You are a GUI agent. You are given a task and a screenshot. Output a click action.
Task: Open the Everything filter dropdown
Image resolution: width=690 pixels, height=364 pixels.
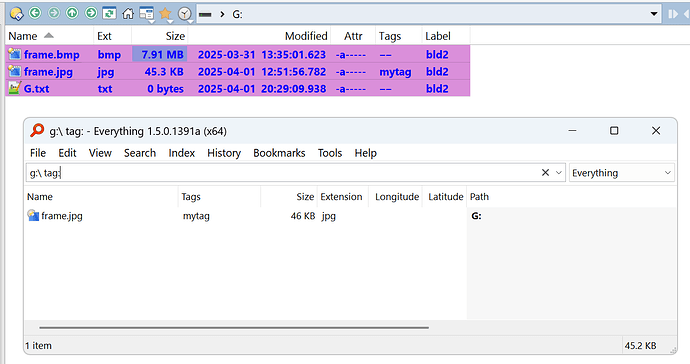tap(622, 173)
